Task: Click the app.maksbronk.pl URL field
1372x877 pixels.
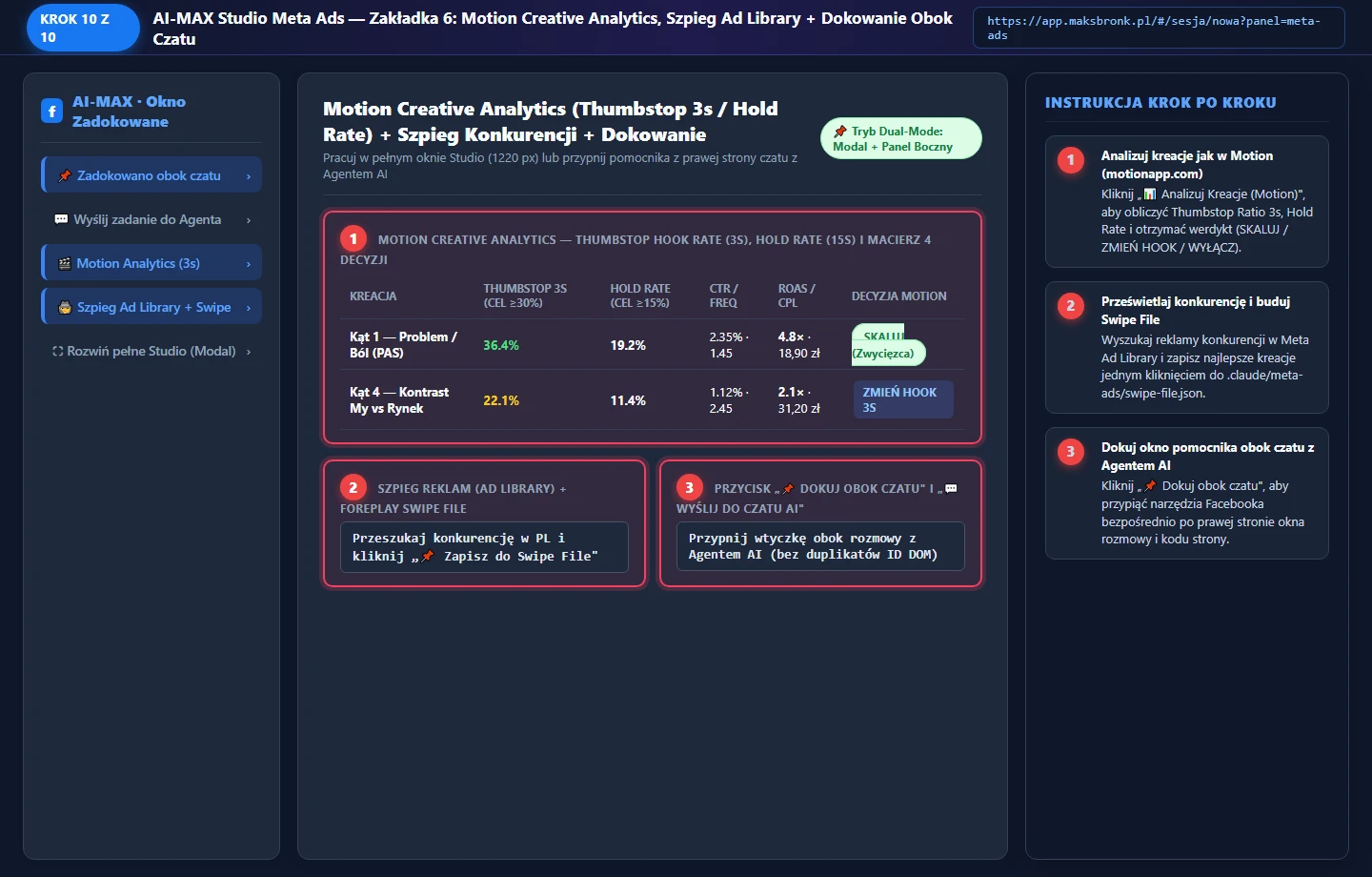Action: point(1159,28)
